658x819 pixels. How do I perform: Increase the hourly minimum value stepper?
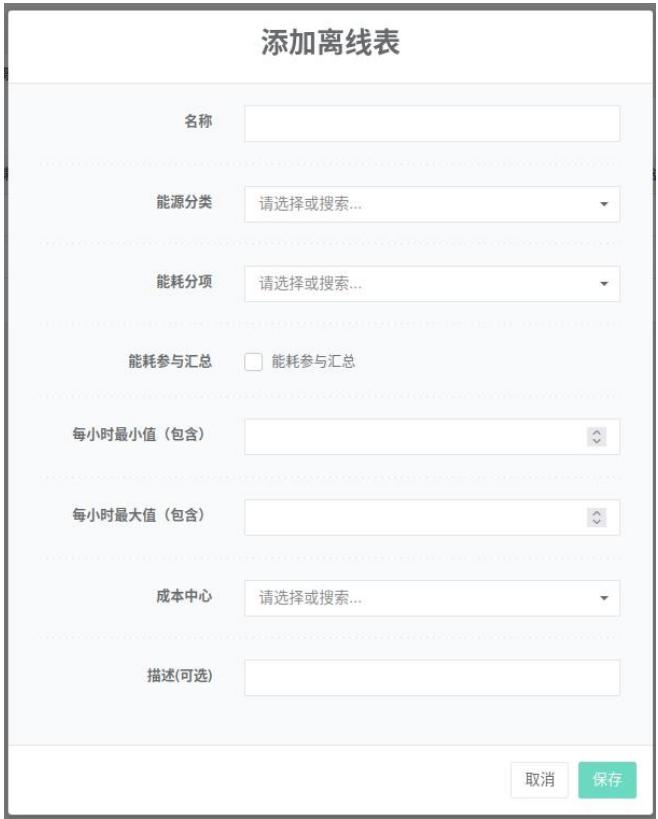(597, 433)
